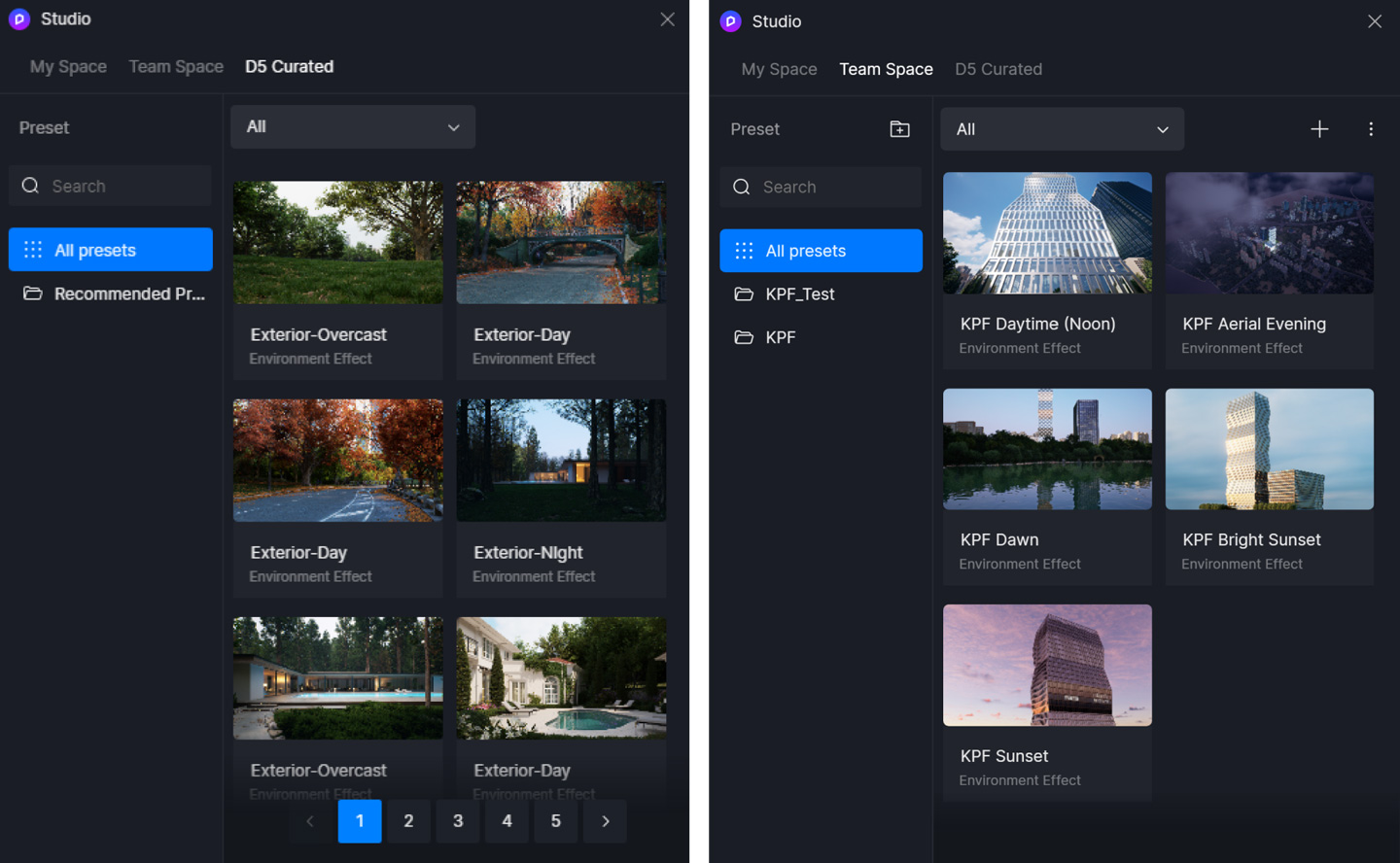Select All presets in Team Space sidebar
Viewport: 1400px width, 863px height.
tap(821, 251)
